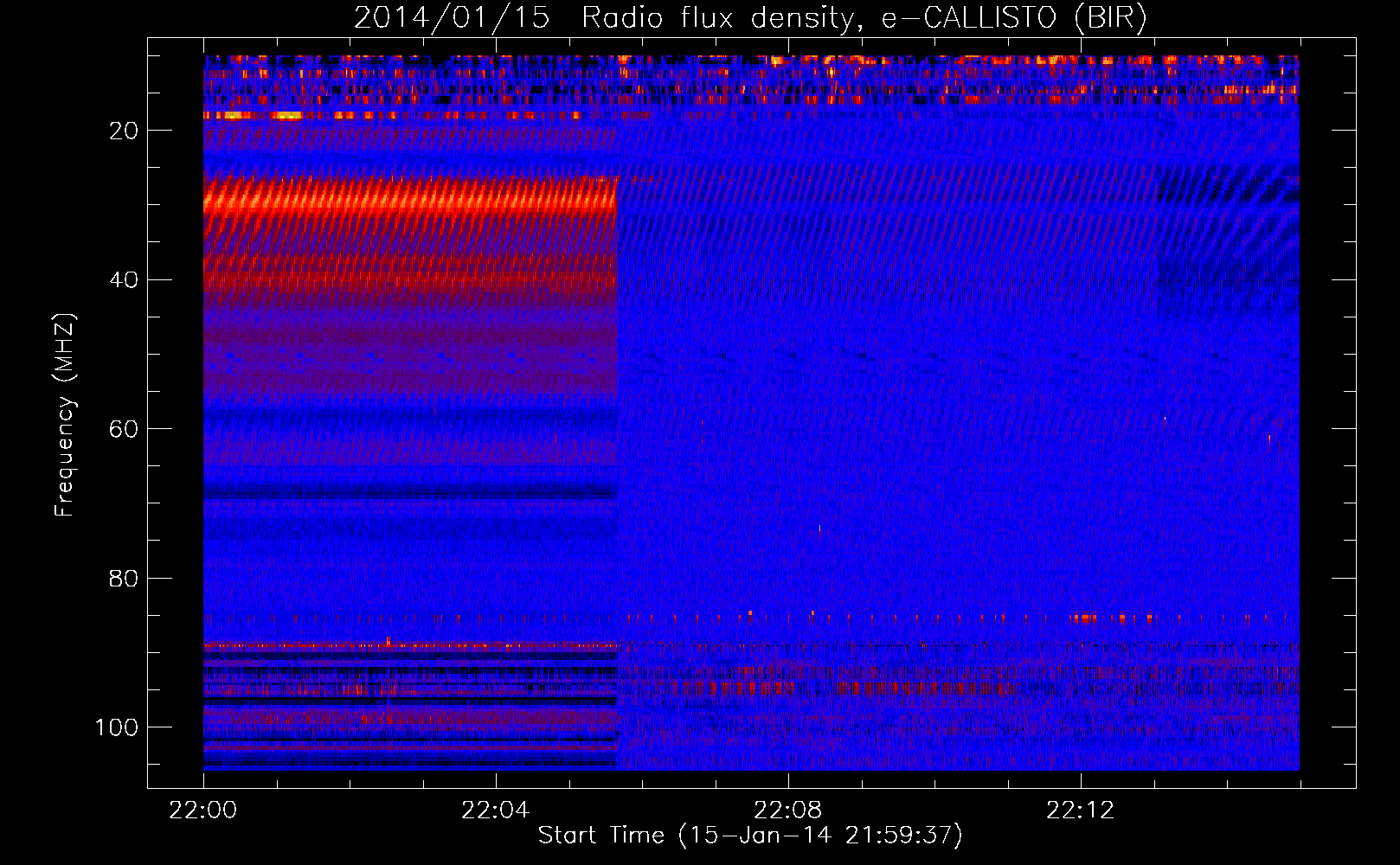Click the '22:08' time tick label

tap(788, 811)
